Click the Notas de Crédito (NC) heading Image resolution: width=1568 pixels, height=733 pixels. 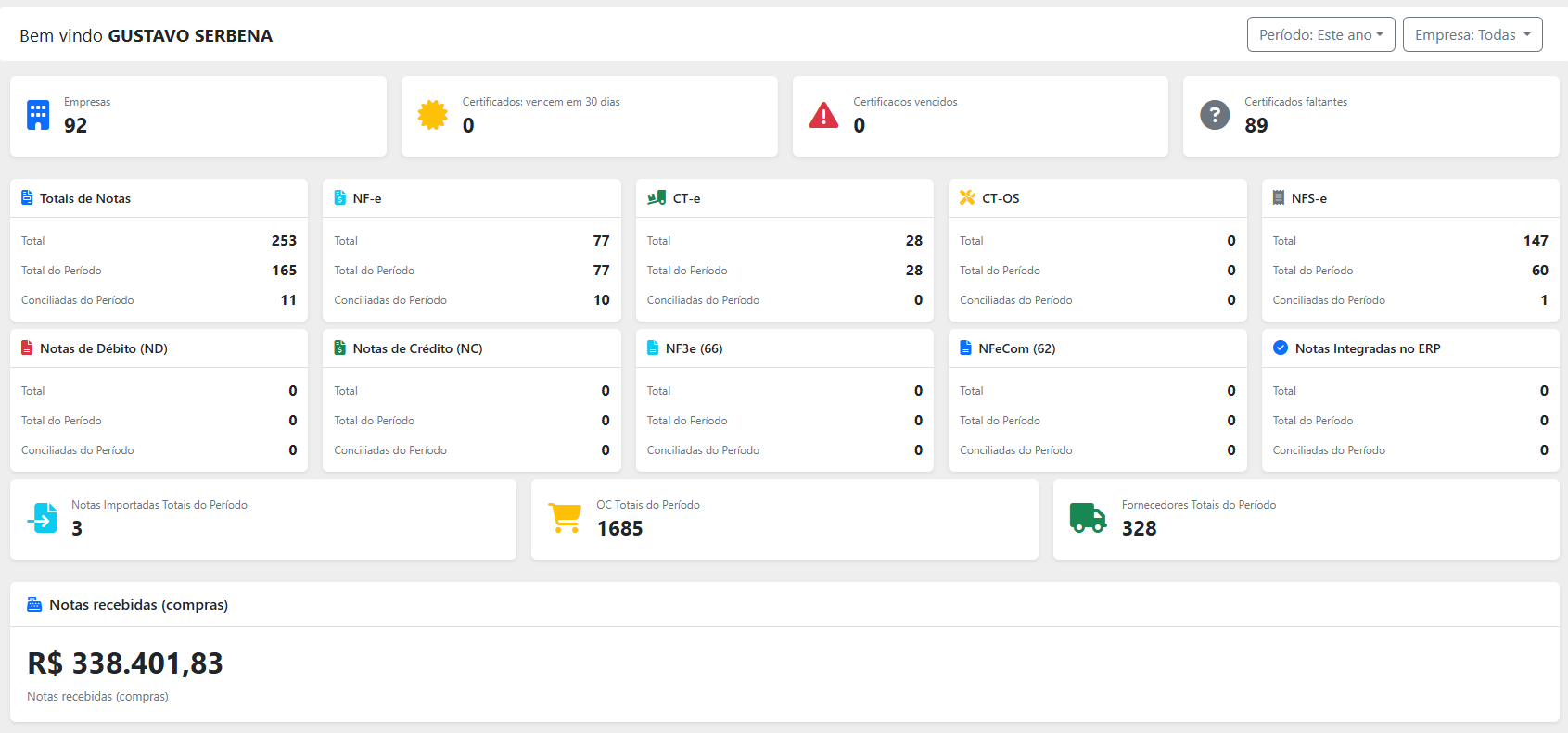[x=417, y=348]
